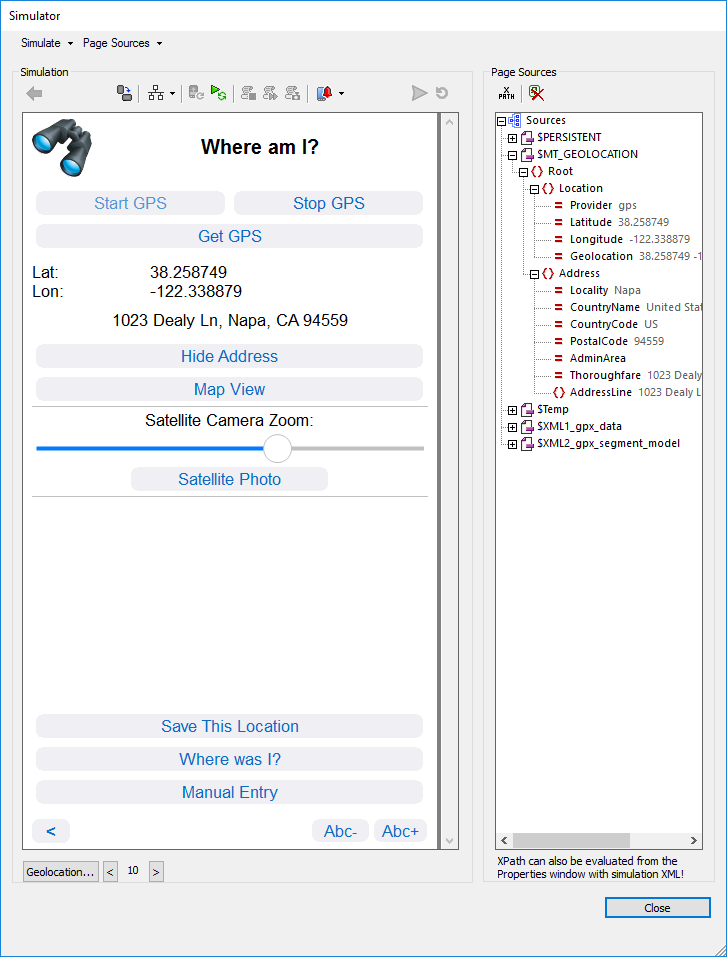Click the red X clear sources icon

click(x=536, y=93)
